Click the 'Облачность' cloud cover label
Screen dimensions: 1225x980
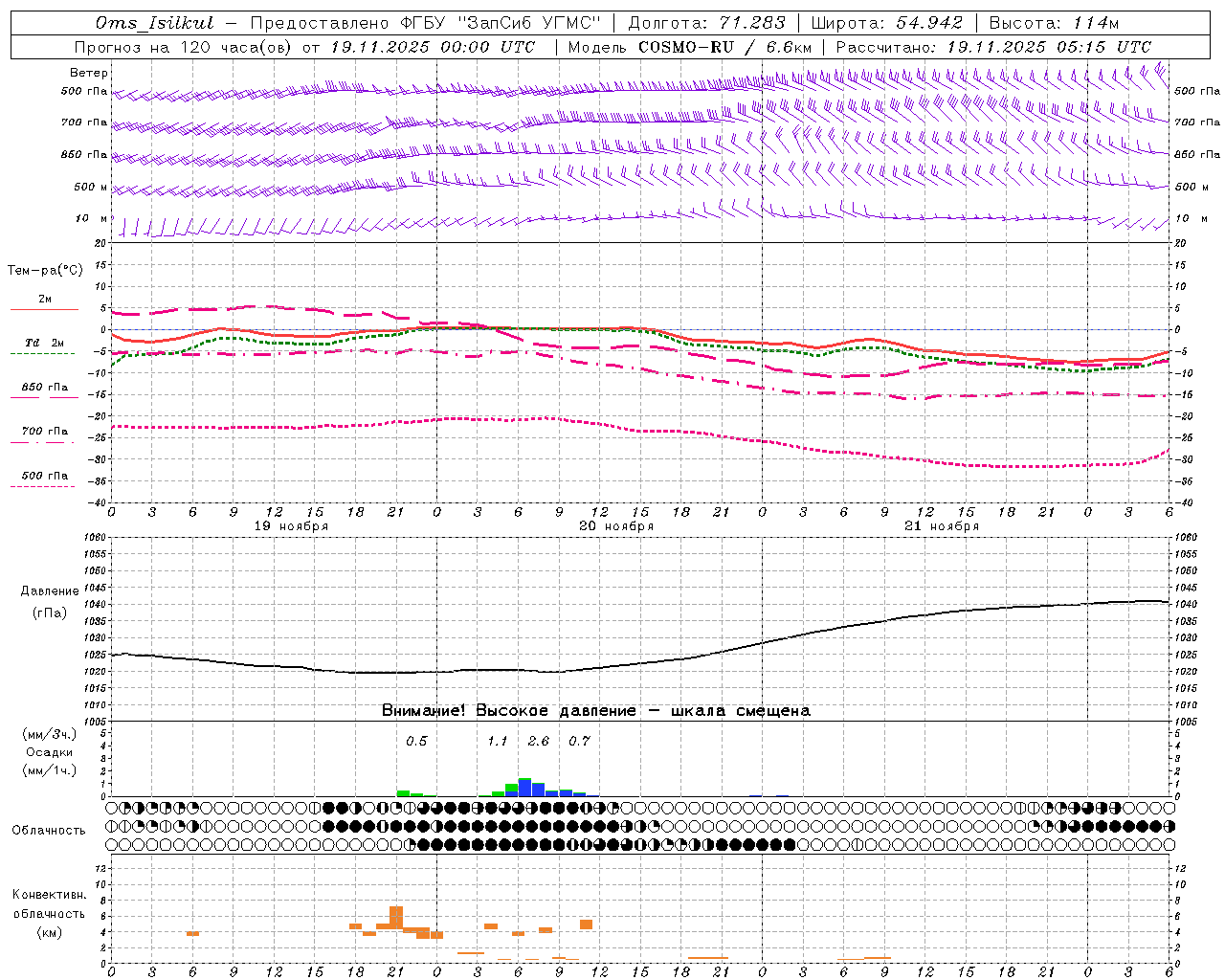(49, 831)
